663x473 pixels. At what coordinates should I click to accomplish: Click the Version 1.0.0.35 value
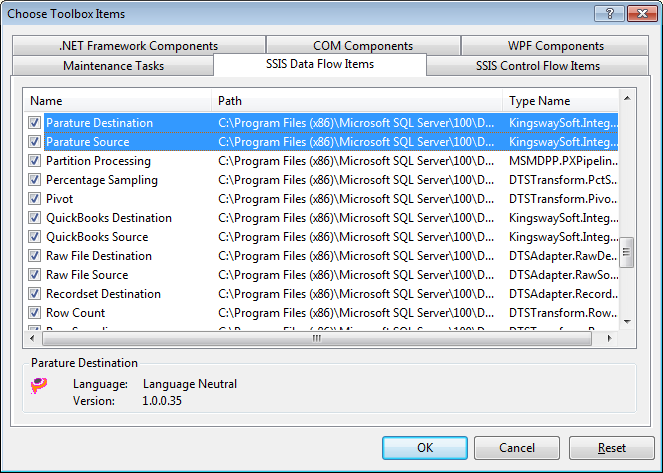pyautogui.click(x=162, y=401)
